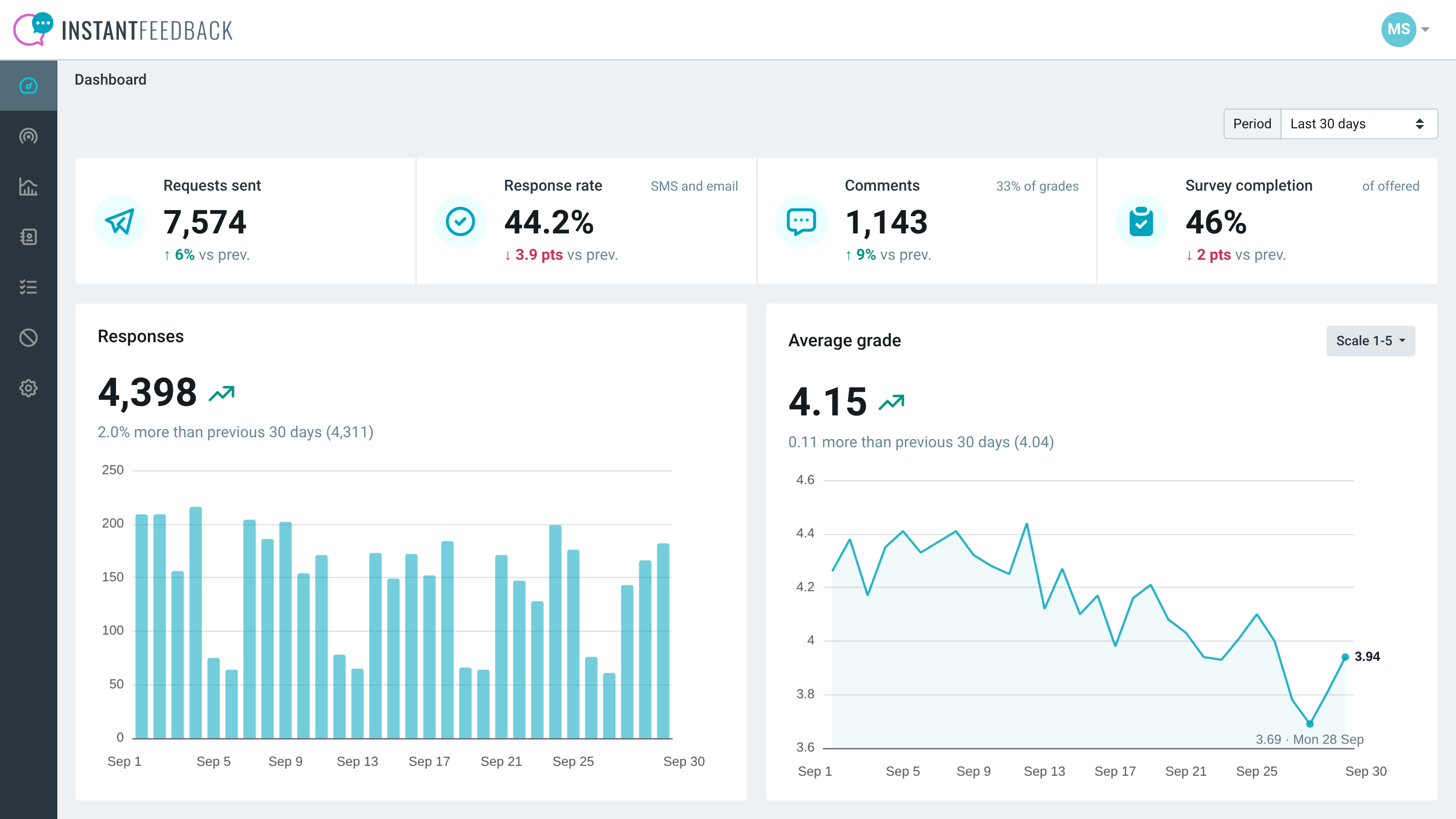Click the Responses card heading

coord(141,336)
